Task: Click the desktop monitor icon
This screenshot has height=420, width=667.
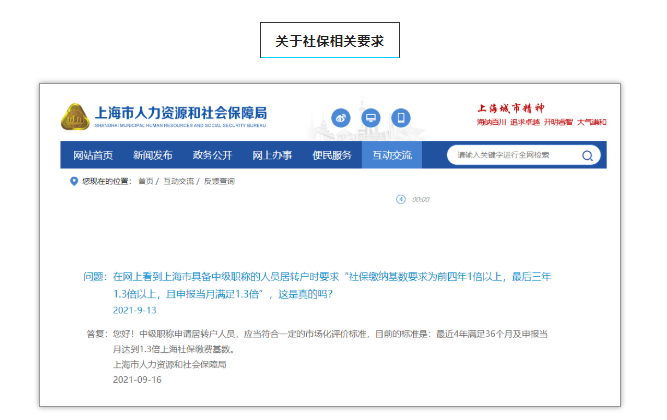Action: 371,118
